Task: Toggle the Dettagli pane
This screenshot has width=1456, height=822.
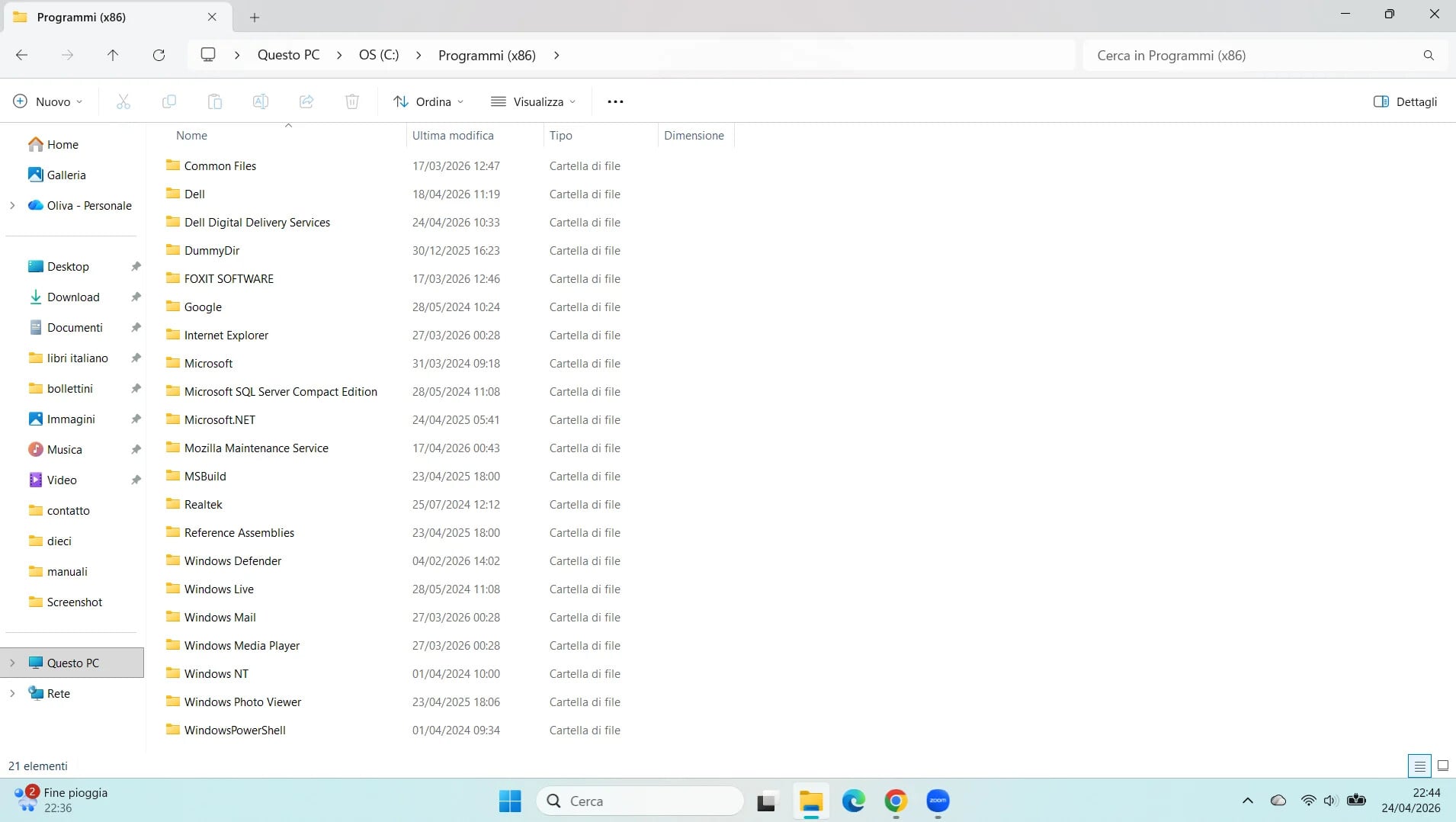Action: (1405, 101)
